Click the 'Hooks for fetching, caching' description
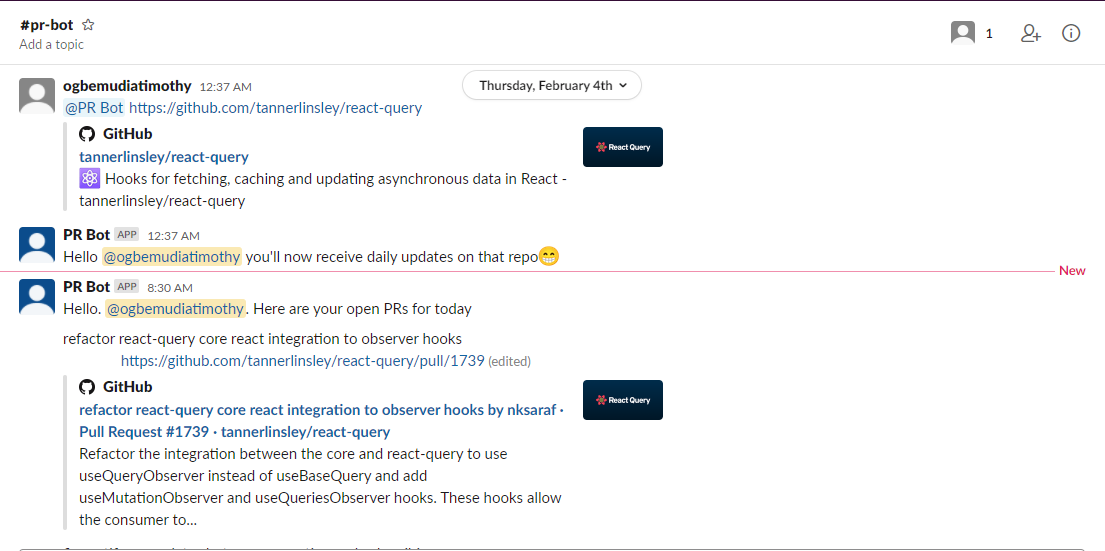Viewport: 1105px width, 551px height. pos(323,190)
